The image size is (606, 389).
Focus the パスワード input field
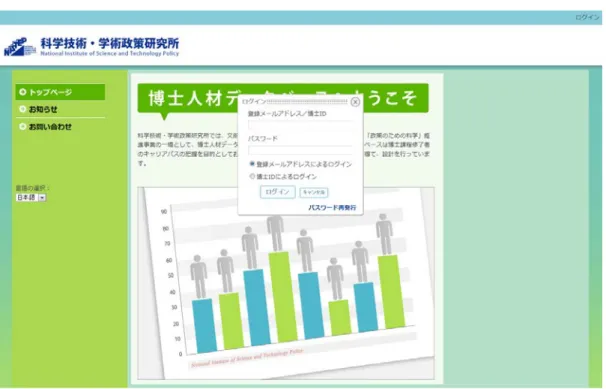[x=300, y=150]
